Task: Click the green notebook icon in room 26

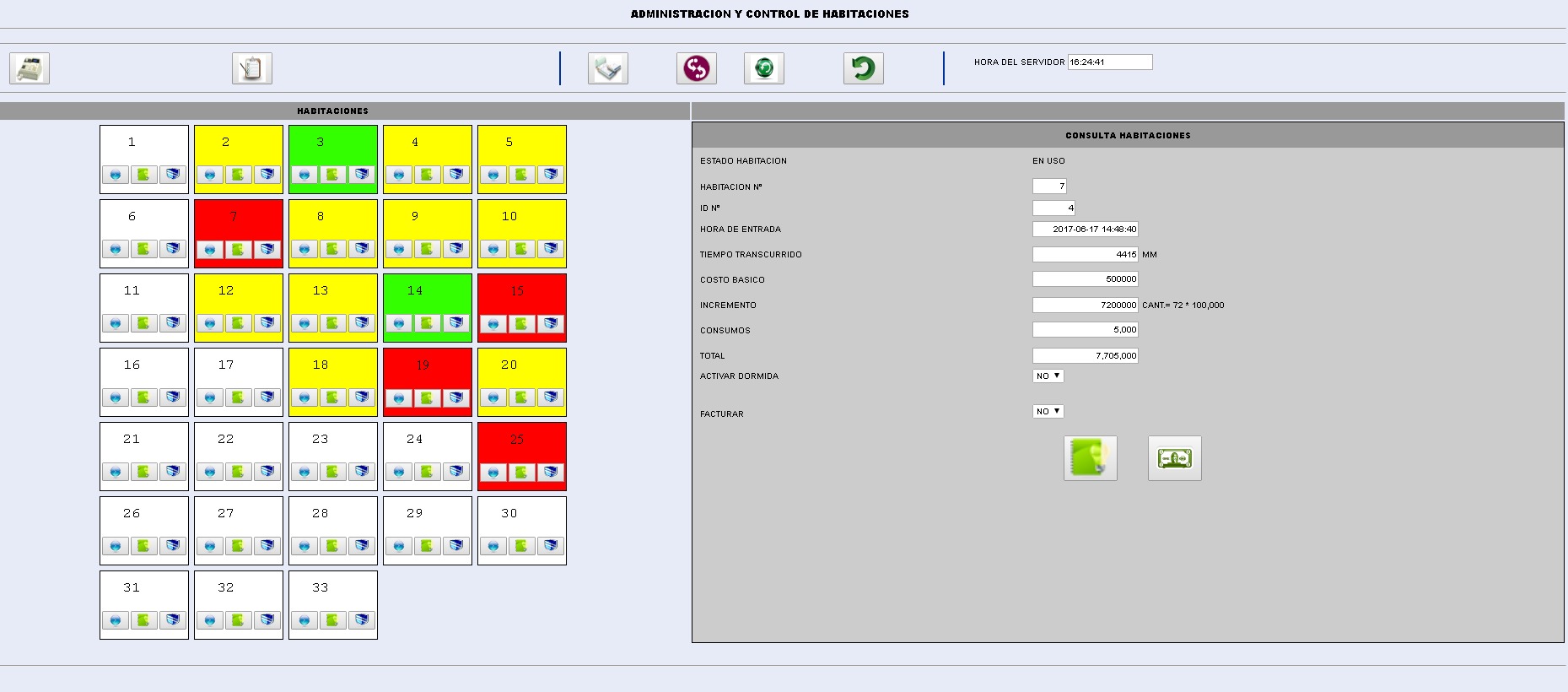Action: click(144, 546)
